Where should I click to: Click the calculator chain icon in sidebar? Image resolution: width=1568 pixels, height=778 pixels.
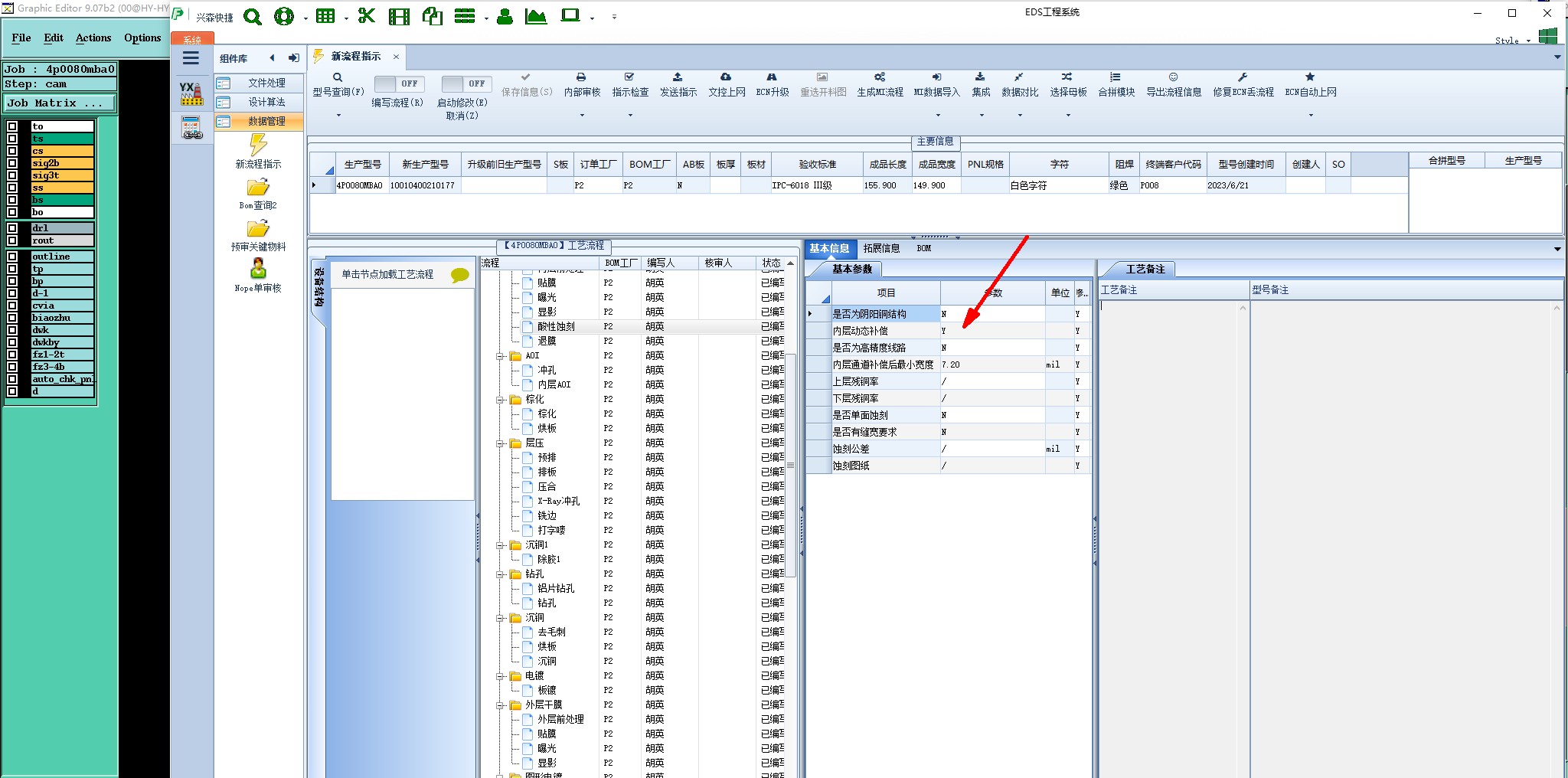point(191,127)
